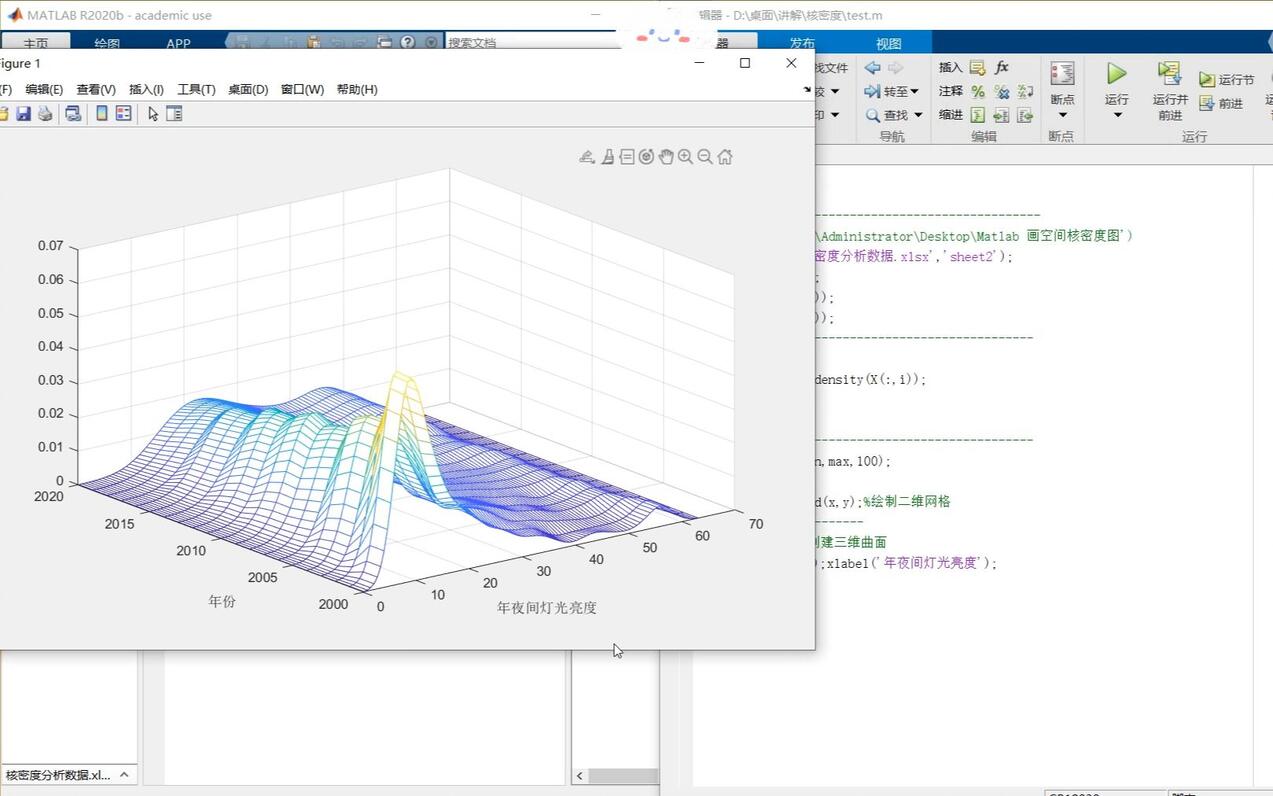Image resolution: width=1273 pixels, height=796 pixels.
Task: Switch to the 视图 ribbon tab
Action: point(889,43)
